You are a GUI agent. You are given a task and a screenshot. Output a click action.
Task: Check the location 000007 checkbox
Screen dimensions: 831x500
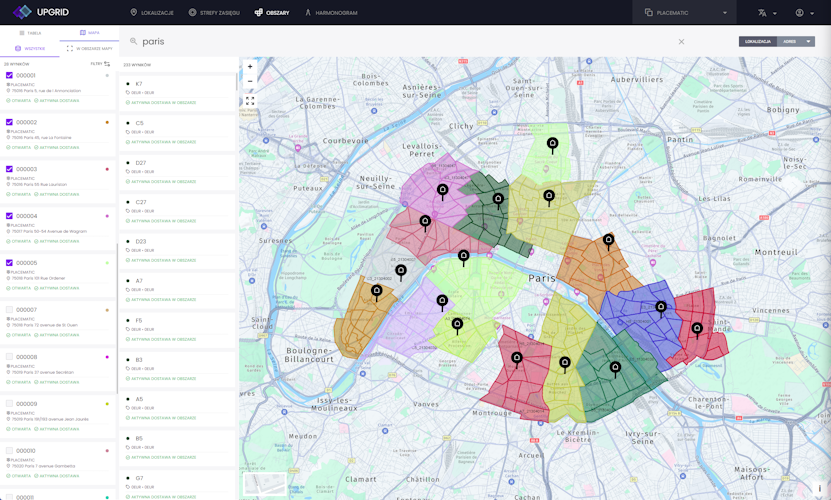(x=10, y=310)
